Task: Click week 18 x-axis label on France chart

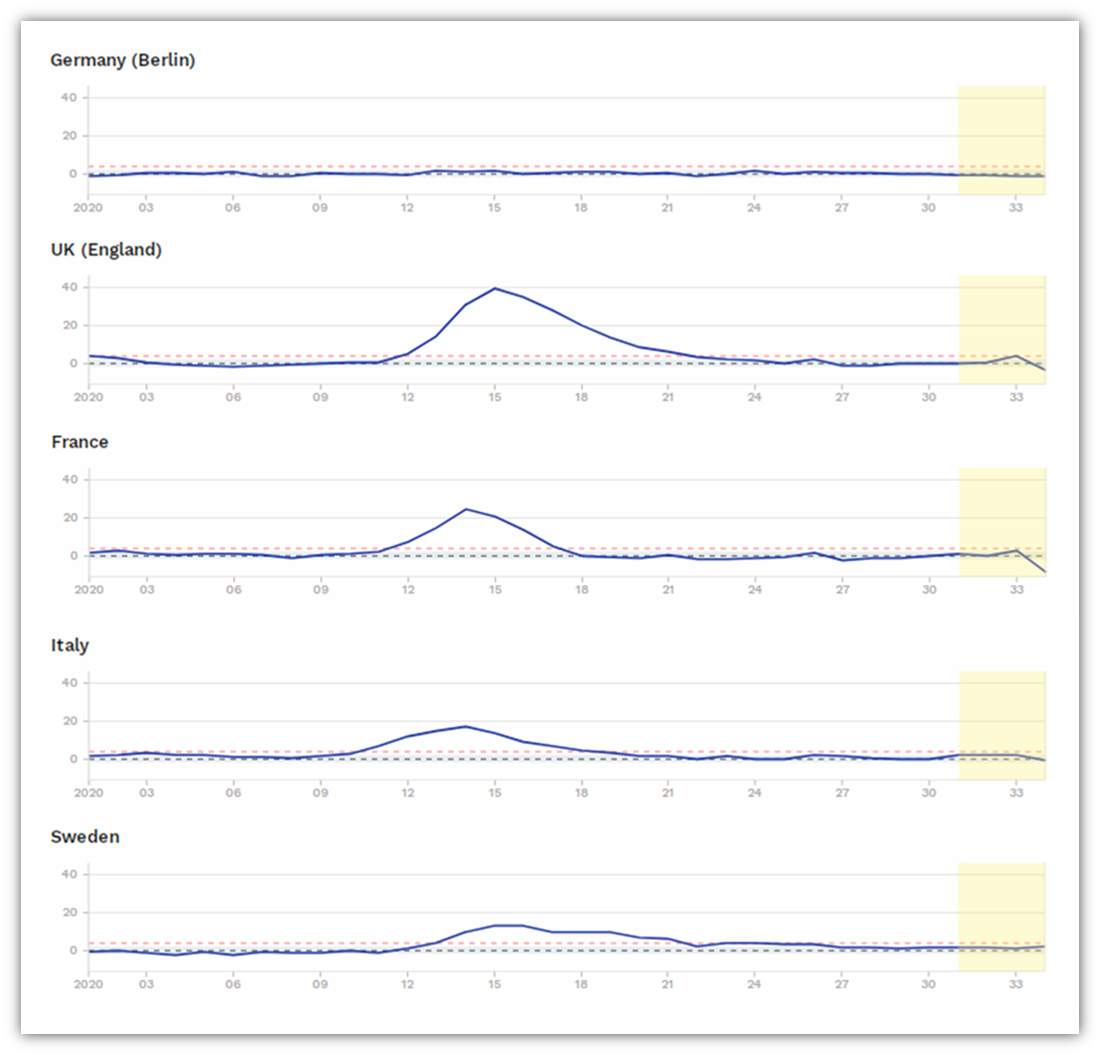Action: 581,590
